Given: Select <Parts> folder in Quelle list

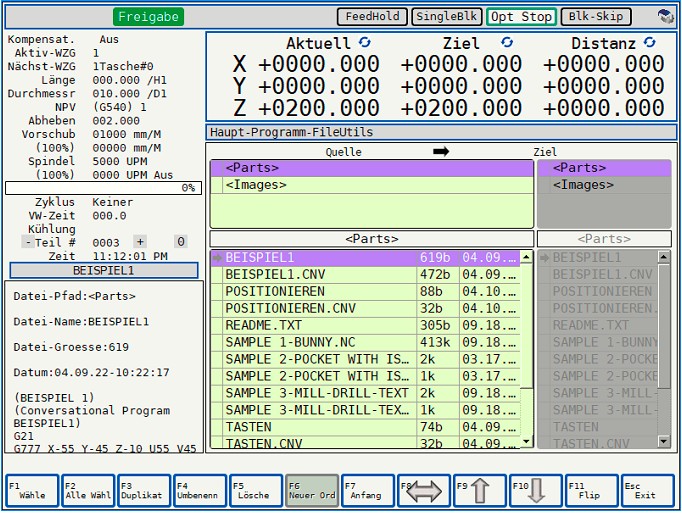Looking at the screenshot, I should (372, 168).
